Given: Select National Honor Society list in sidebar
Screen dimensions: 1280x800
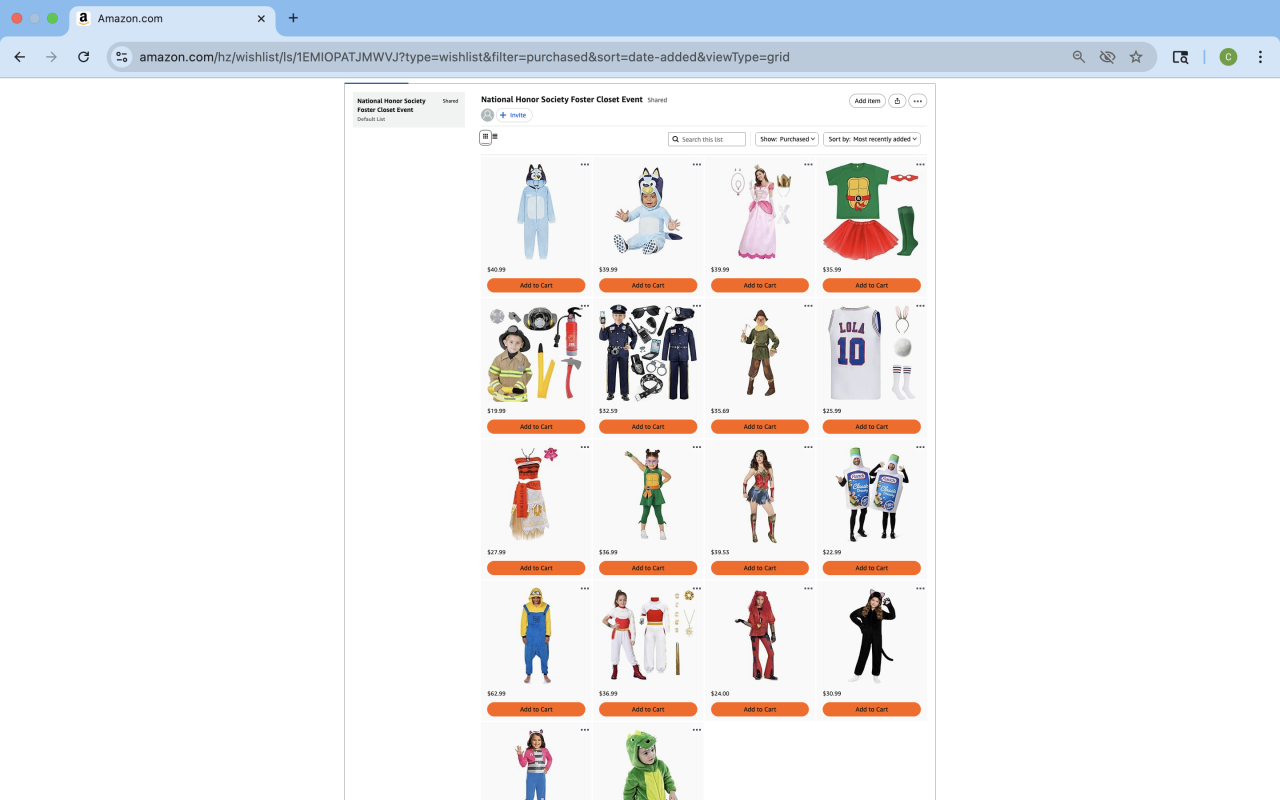Looking at the screenshot, I should pyautogui.click(x=408, y=110).
